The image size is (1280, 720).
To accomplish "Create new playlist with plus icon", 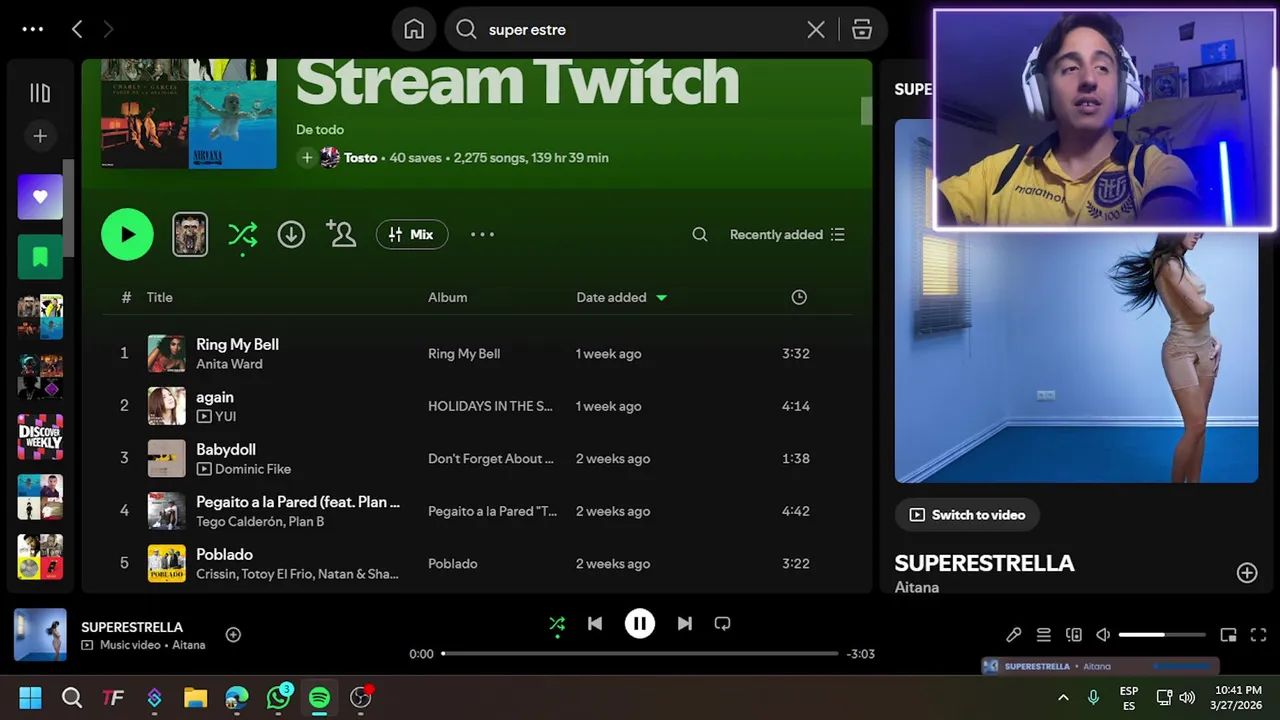I will pos(40,136).
